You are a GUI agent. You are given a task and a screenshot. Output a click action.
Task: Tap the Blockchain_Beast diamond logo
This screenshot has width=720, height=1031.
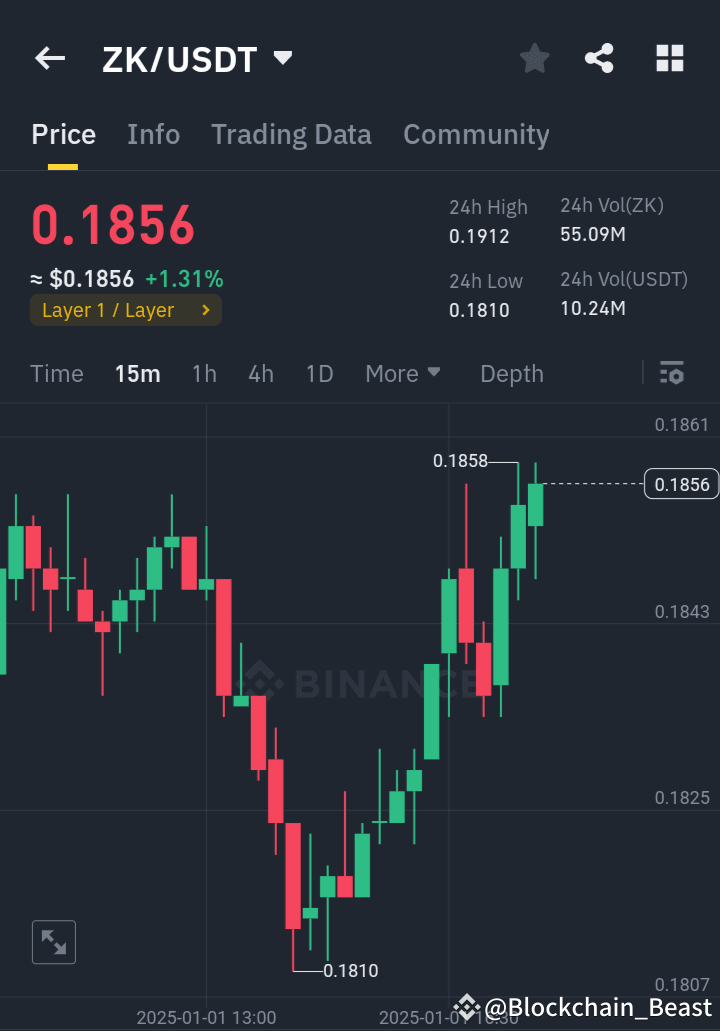tap(466, 1008)
